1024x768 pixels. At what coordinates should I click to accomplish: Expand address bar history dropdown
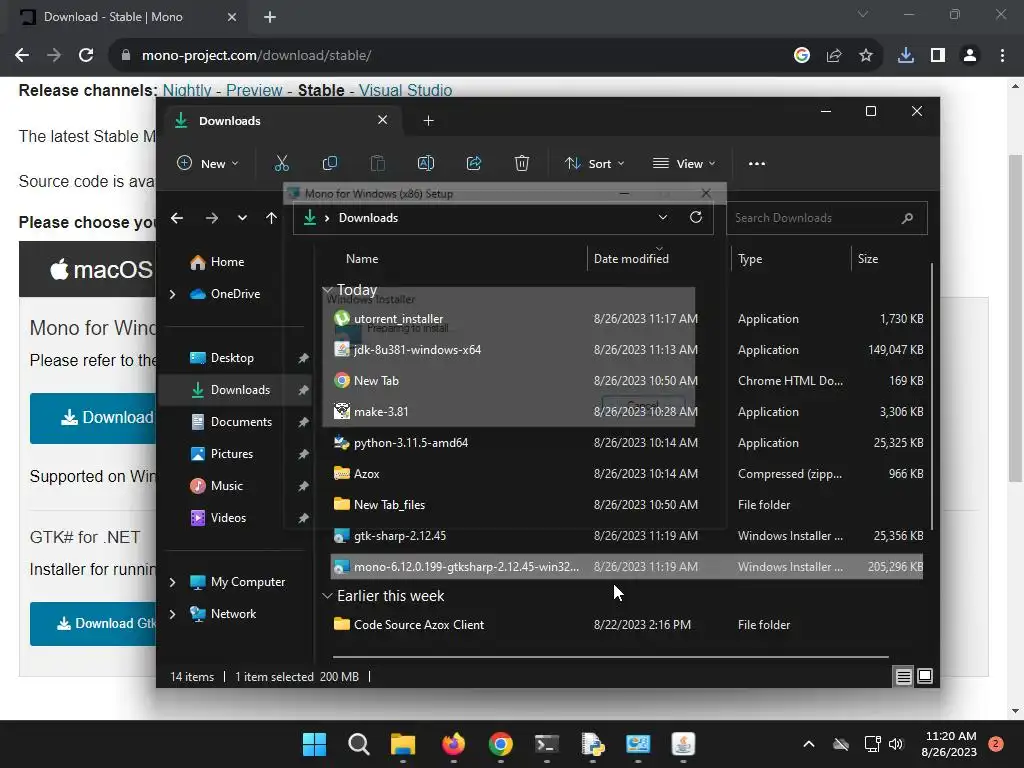663,217
